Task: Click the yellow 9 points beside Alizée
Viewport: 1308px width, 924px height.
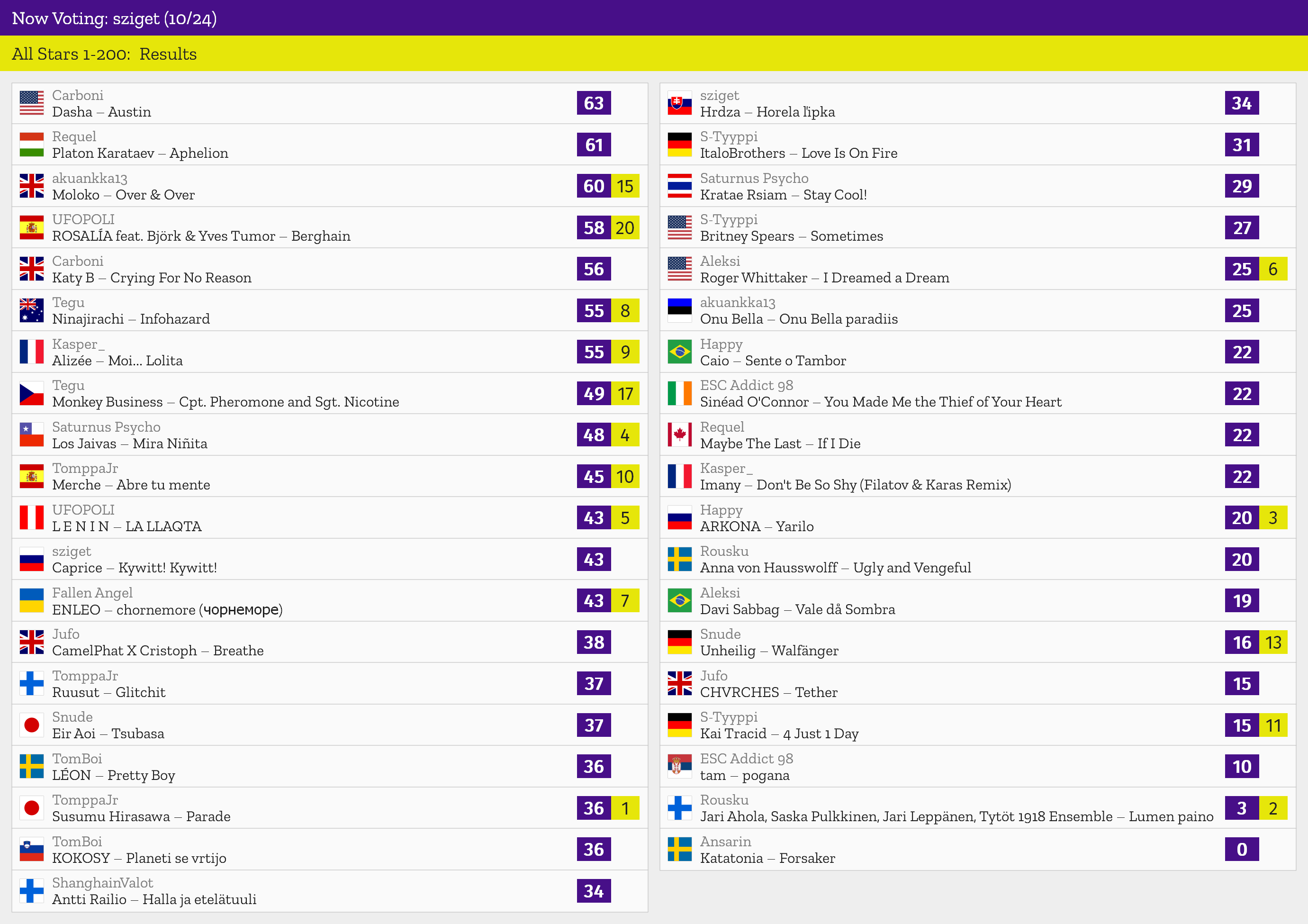Action: (625, 352)
